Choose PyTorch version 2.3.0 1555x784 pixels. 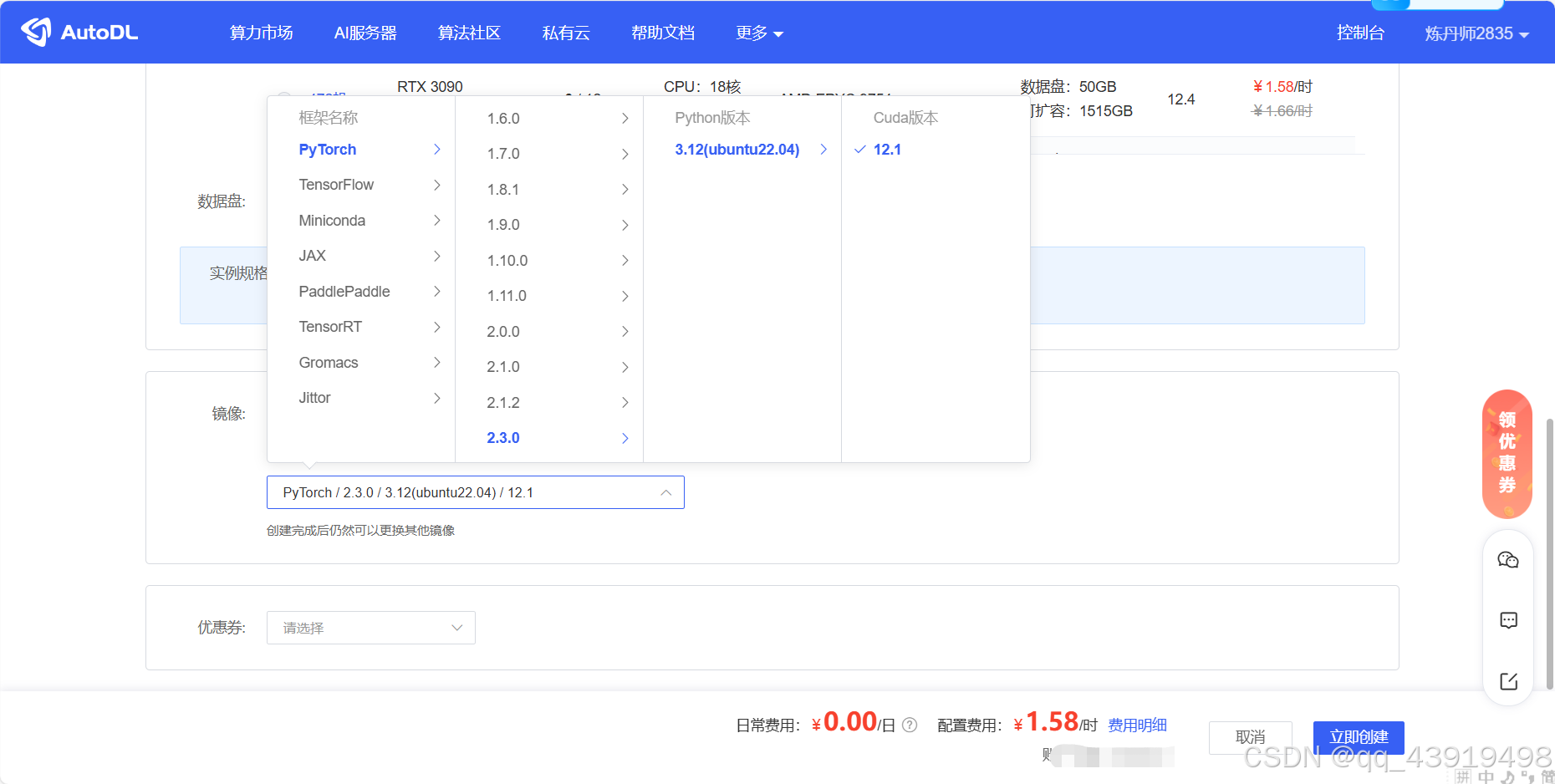click(x=549, y=438)
